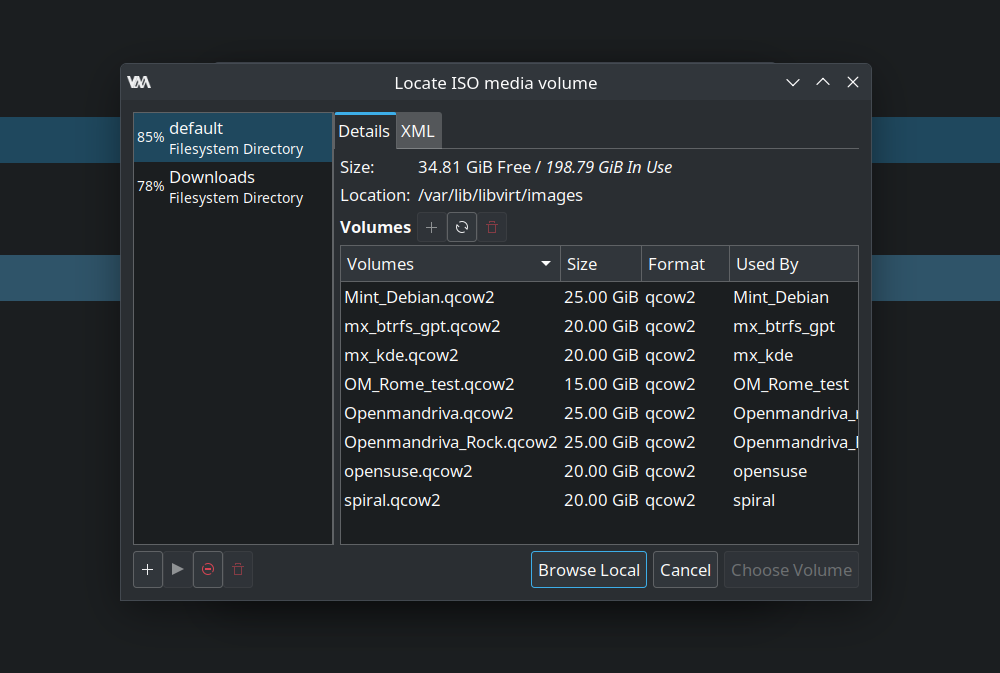This screenshot has height=673, width=1000.
Task: Cancel the ISO media dialog
Action: [x=686, y=570]
